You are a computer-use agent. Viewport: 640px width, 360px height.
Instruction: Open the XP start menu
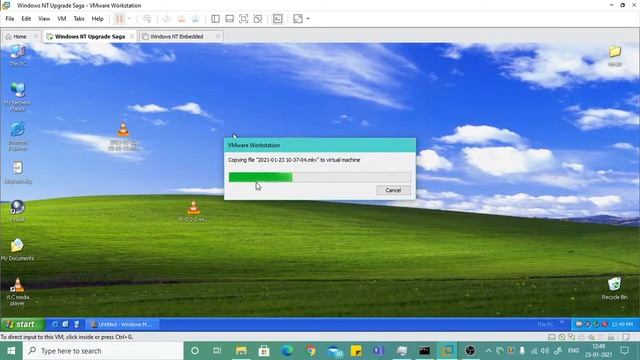pyautogui.click(x=22, y=324)
